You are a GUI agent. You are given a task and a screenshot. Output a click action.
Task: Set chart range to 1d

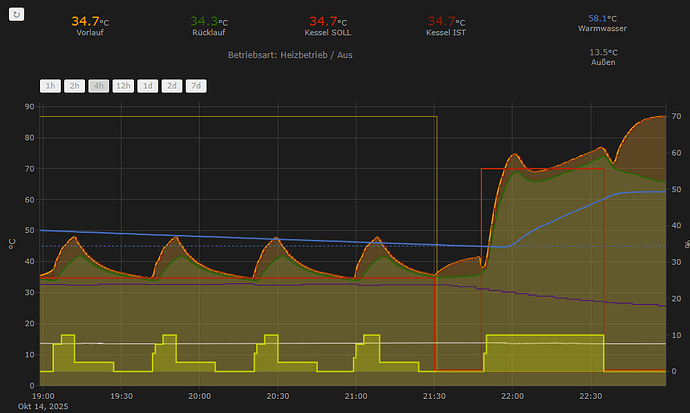pos(148,86)
